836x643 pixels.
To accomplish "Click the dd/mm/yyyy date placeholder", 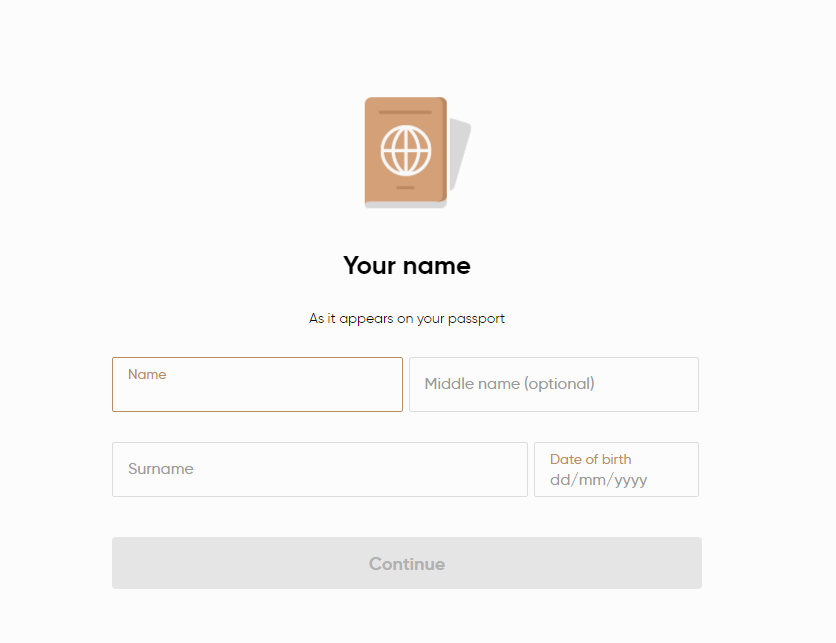I will (x=598, y=480).
